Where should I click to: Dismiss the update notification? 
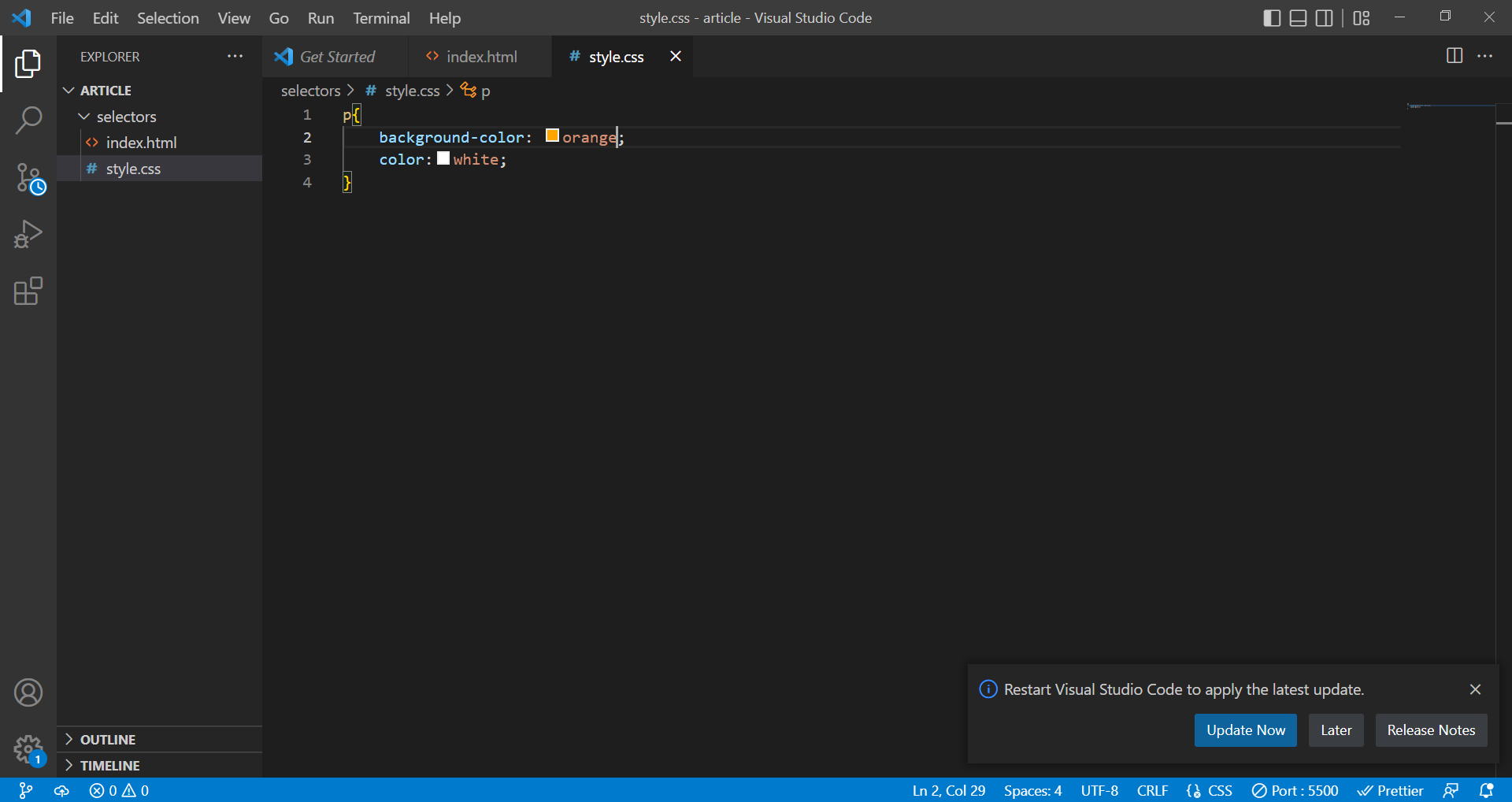pyautogui.click(x=1475, y=689)
